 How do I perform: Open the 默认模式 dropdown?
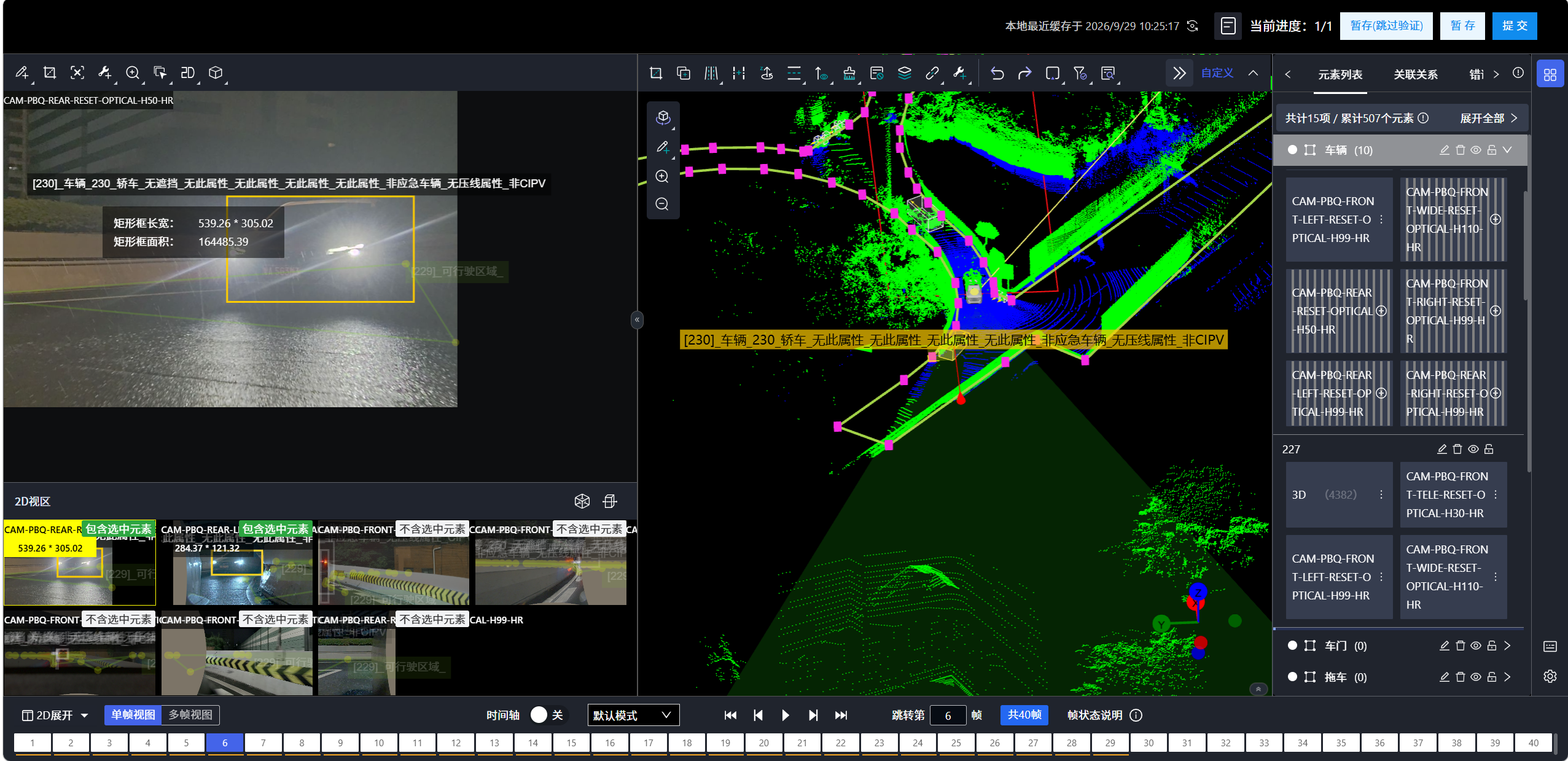point(633,716)
